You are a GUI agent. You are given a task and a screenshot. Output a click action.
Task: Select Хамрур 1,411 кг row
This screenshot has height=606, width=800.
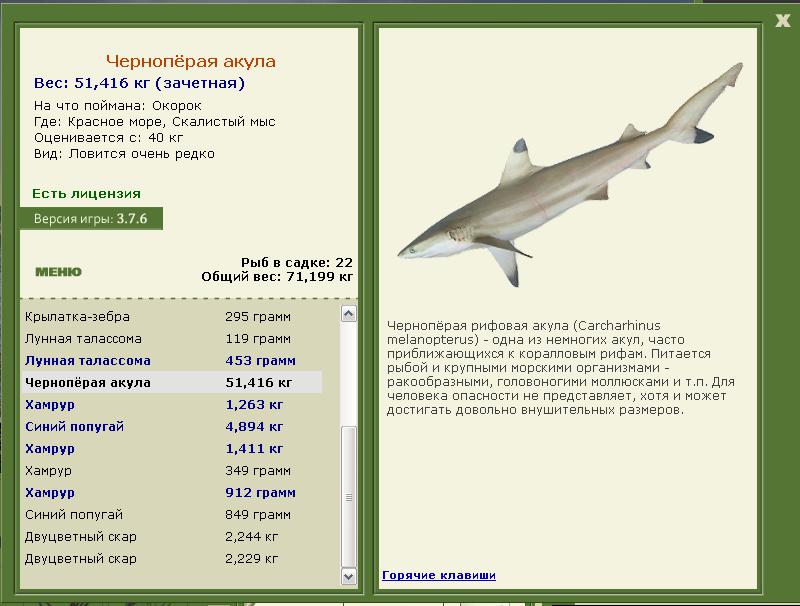(171, 448)
